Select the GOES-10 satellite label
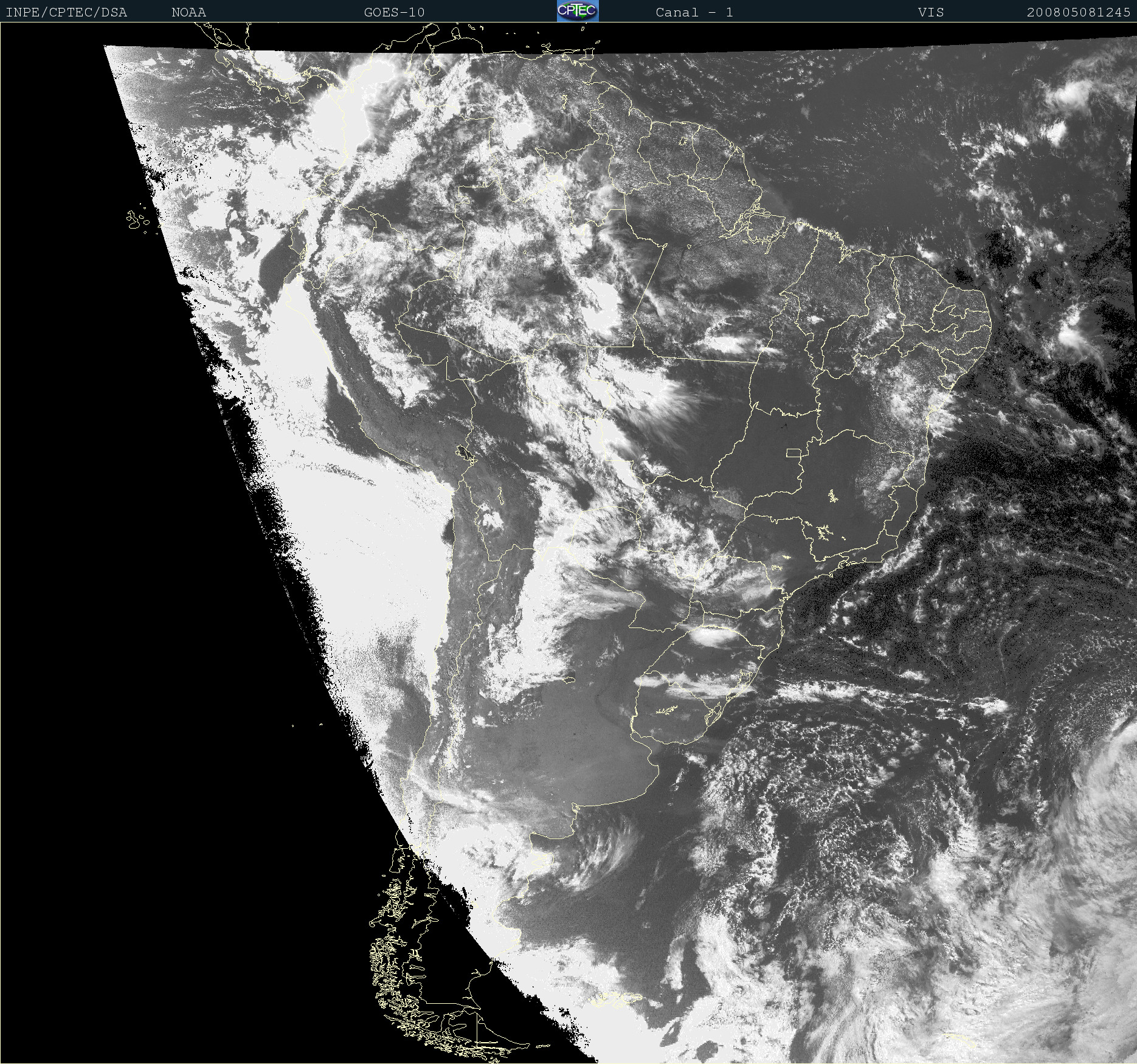Image resolution: width=1137 pixels, height=1064 pixels. point(394,12)
